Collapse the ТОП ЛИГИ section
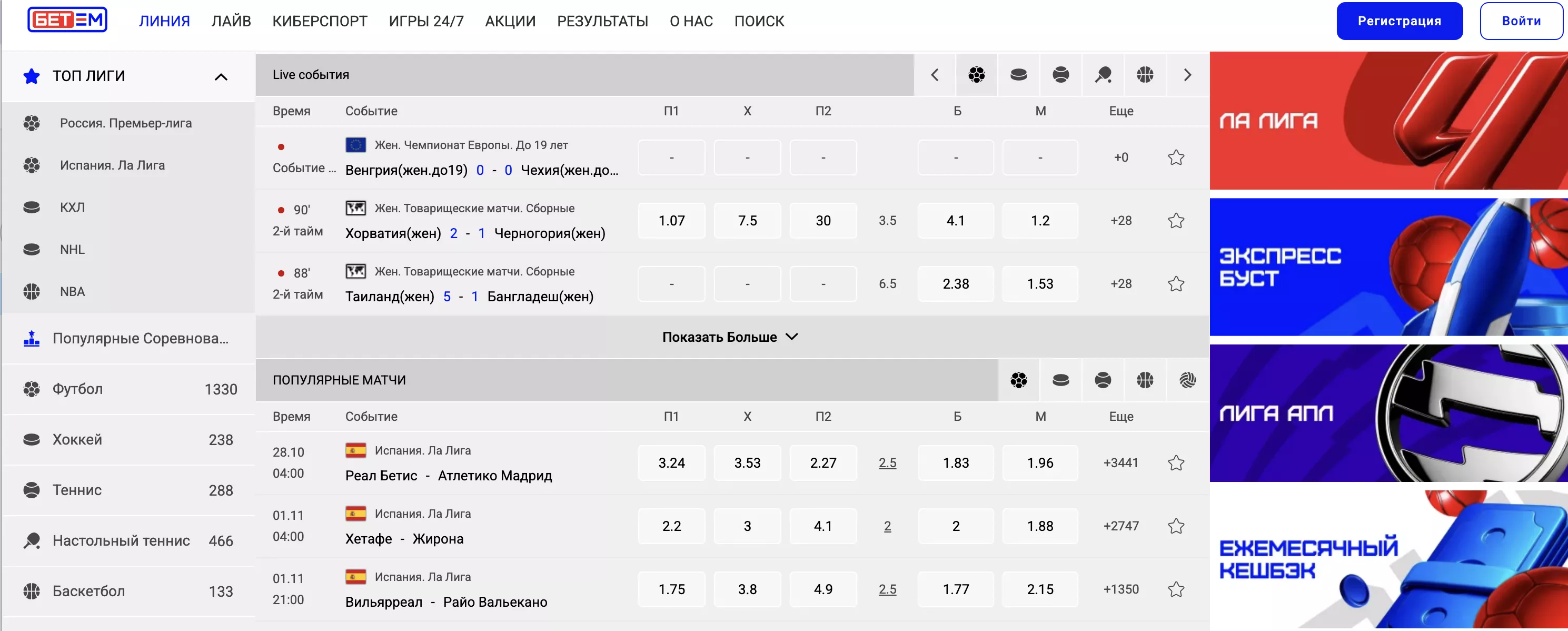 [221, 77]
